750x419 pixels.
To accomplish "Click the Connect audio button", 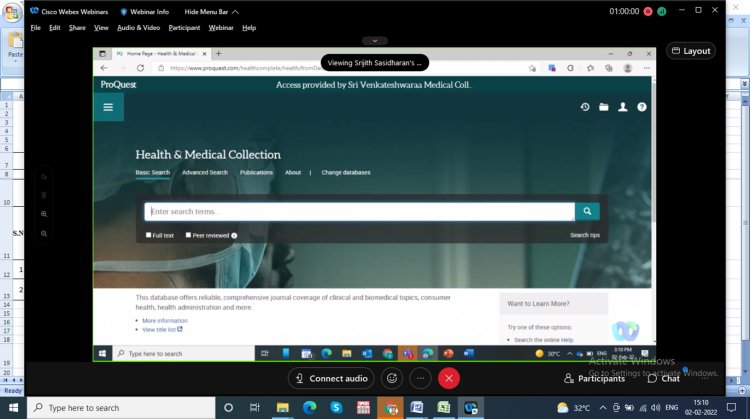I will tap(331, 378).
